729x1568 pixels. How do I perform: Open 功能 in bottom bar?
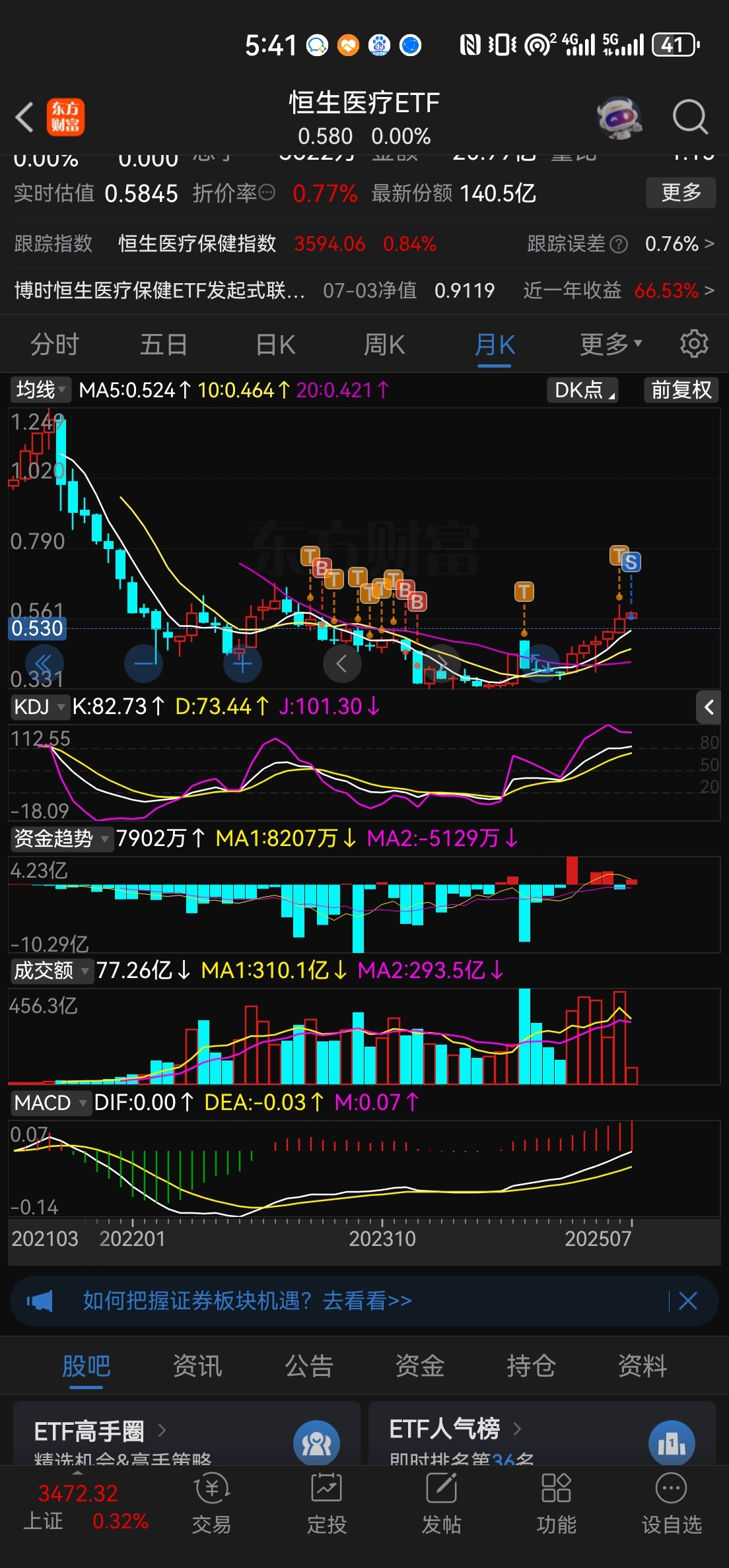(x=556, y=1504)
